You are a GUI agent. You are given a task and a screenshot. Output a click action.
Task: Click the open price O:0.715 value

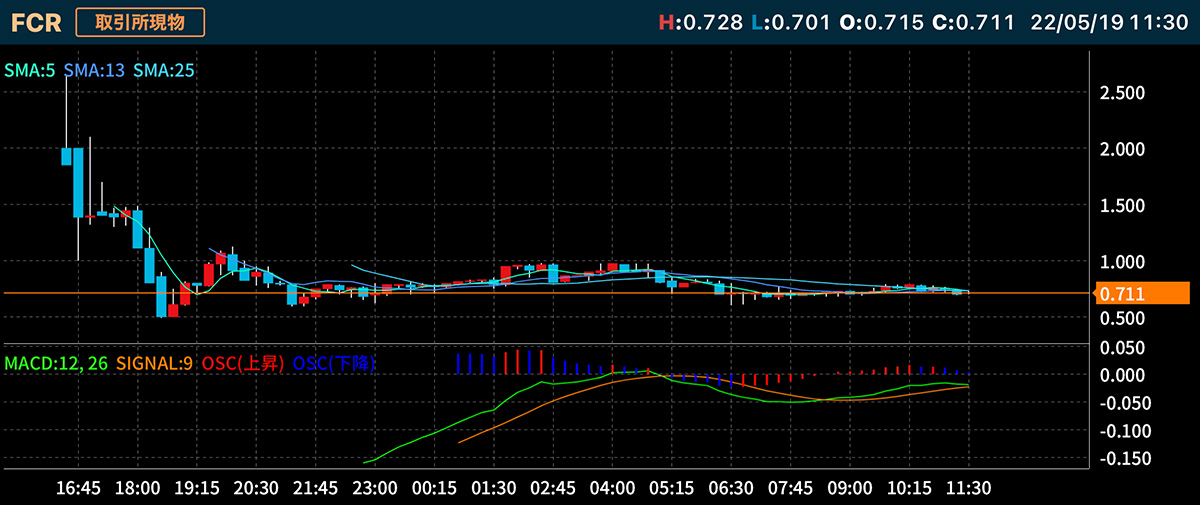pyautogui.click(x=881, y=22)
